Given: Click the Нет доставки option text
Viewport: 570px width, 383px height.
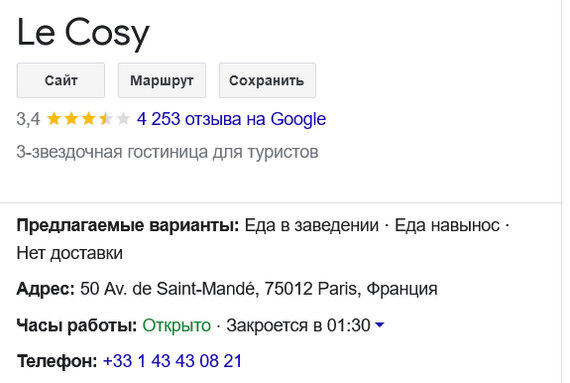Looking at the screenshot, I should (70, 253).
